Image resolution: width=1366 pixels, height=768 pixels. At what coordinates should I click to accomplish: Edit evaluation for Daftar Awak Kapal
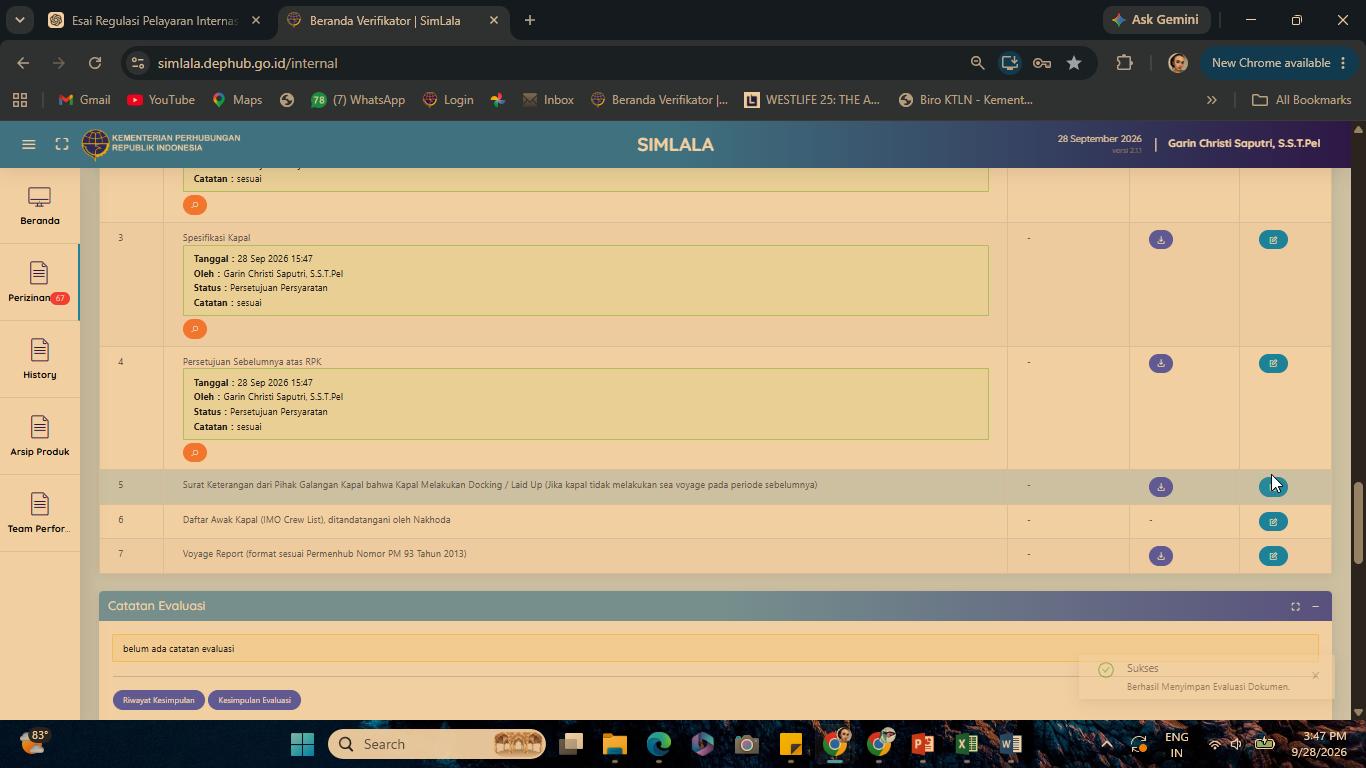pos(1273,522)
